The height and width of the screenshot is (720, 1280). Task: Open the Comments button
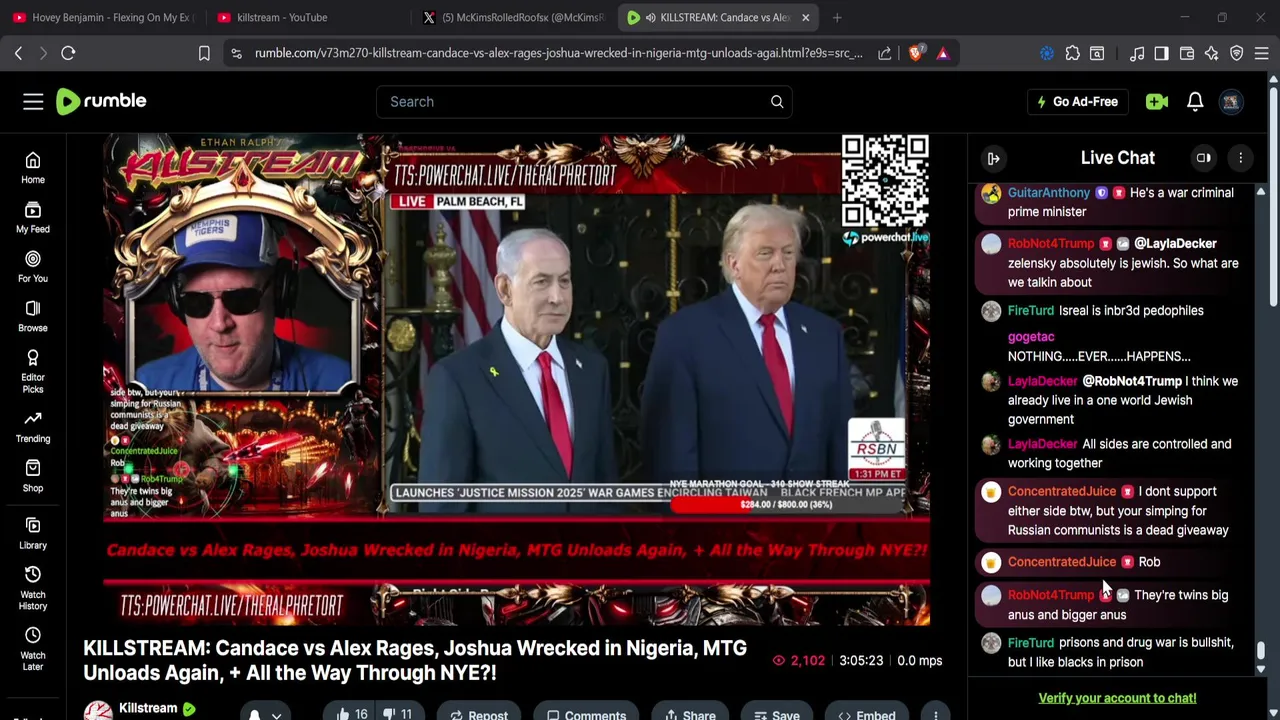(586, 714)
